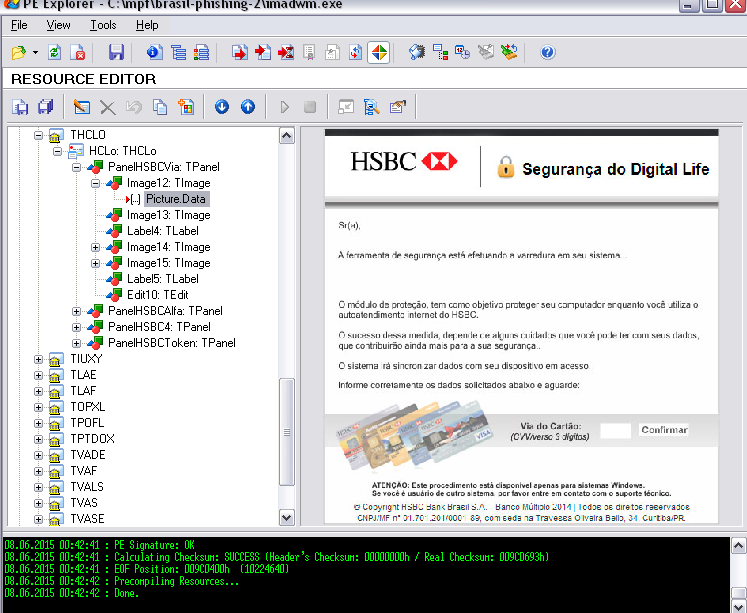Screen dimensions: 747x613
Task: Open the Tools menu
Action: (103, 25)
